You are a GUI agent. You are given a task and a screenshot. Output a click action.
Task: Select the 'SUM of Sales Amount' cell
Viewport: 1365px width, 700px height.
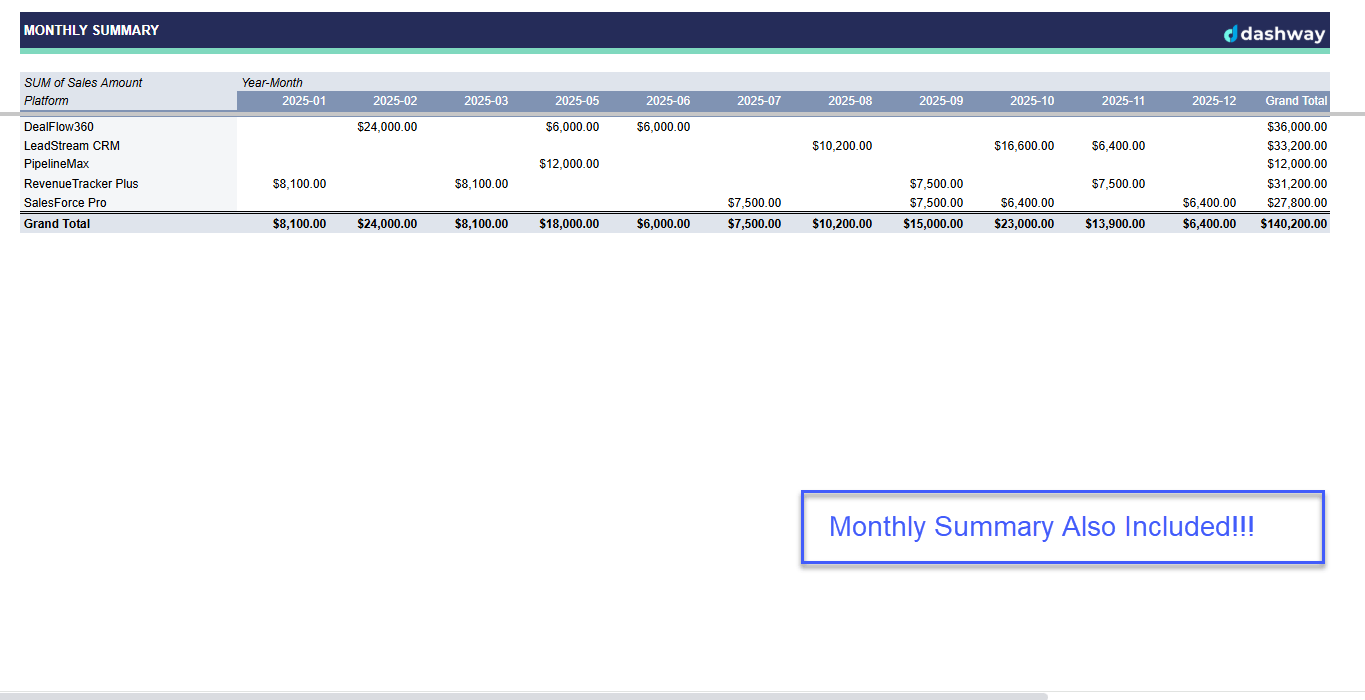[x=83, y=83]
